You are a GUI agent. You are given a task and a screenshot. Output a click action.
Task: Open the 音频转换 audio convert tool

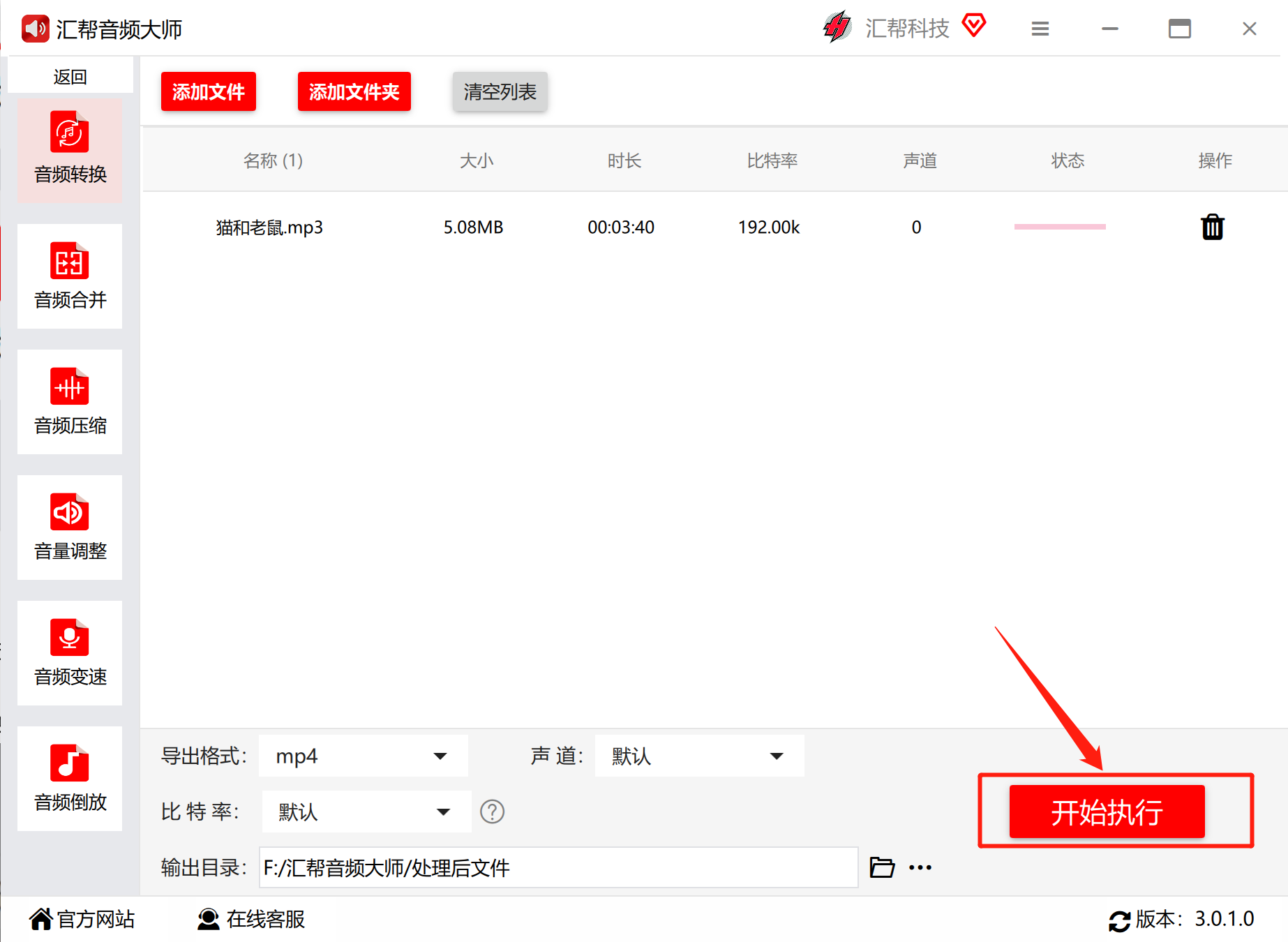tap(70, 150)
